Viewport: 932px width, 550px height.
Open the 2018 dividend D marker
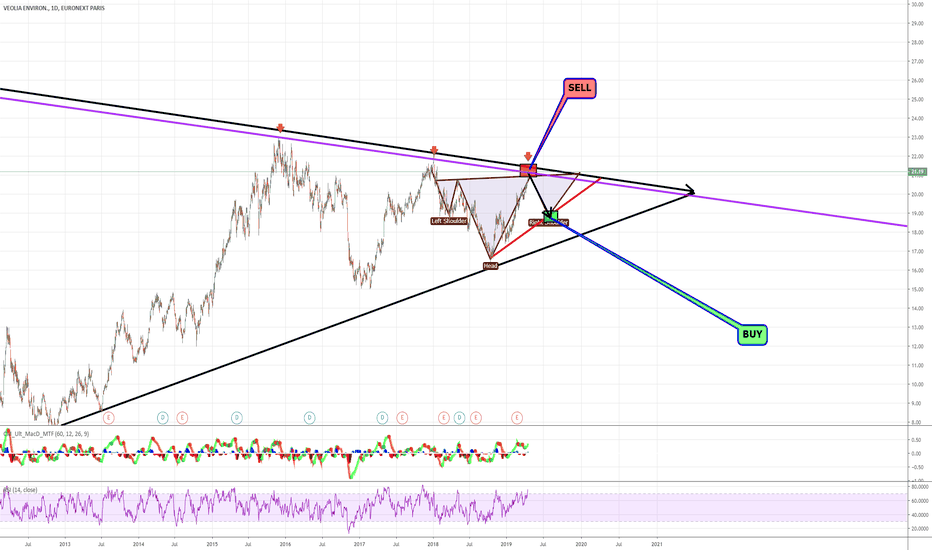[459, 418]
